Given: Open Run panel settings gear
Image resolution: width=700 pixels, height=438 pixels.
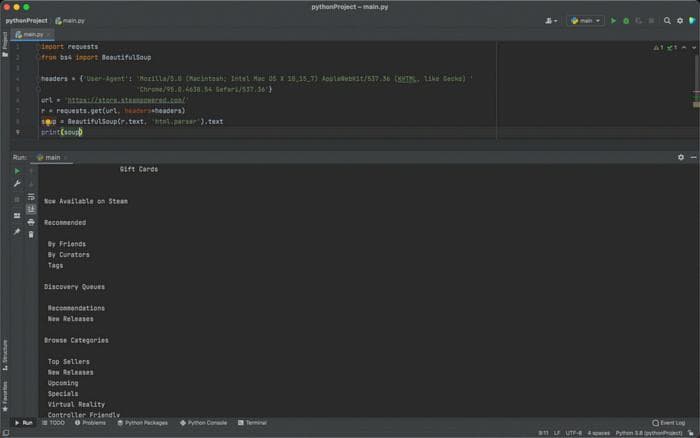Looking at the screenshot, I should (681, 157).
